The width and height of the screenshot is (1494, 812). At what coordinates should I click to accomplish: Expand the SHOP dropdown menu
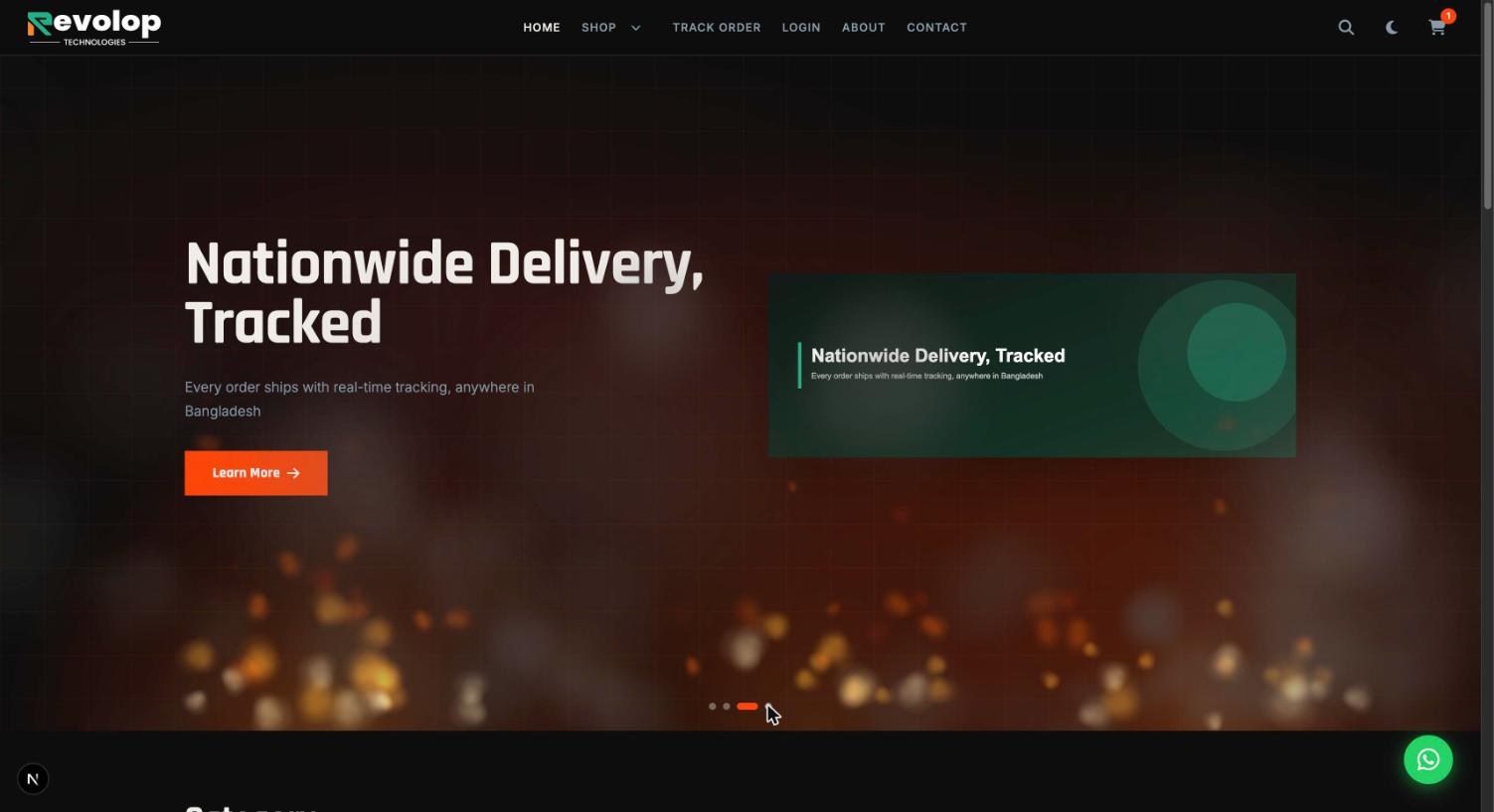[611, 28]
